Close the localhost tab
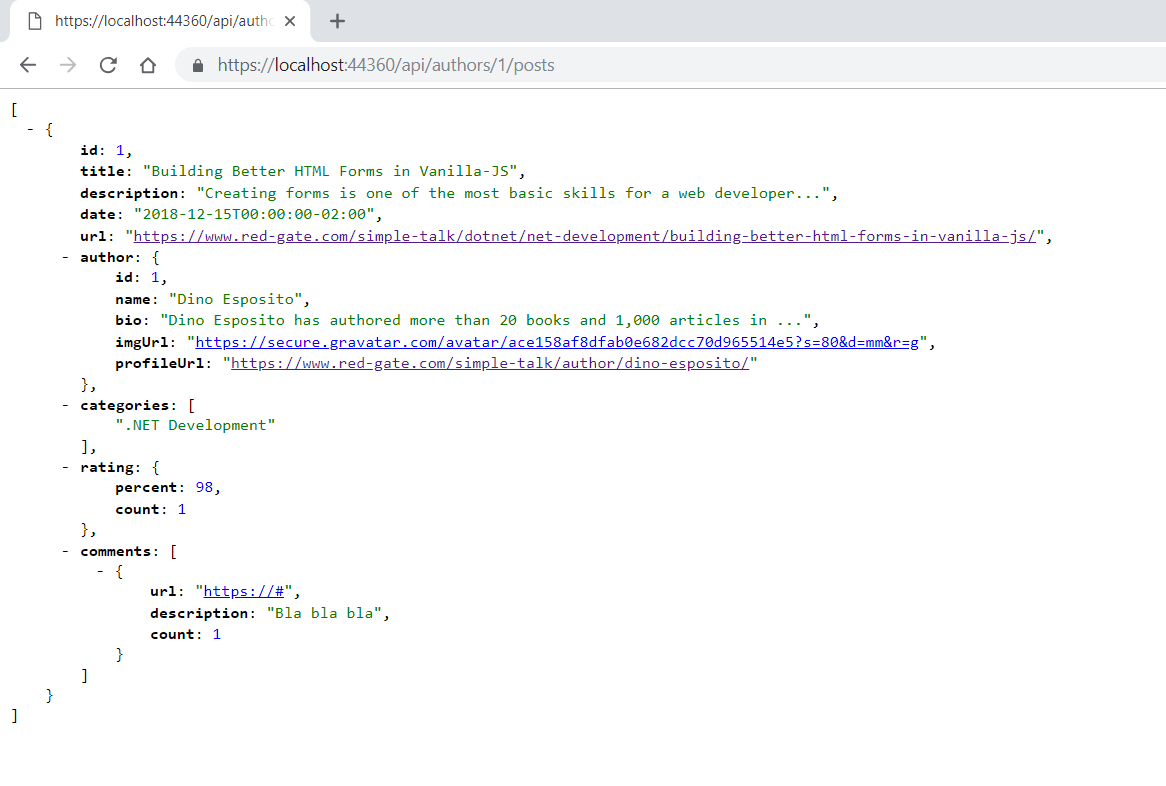1166x786 pixels. pos(290,21)
